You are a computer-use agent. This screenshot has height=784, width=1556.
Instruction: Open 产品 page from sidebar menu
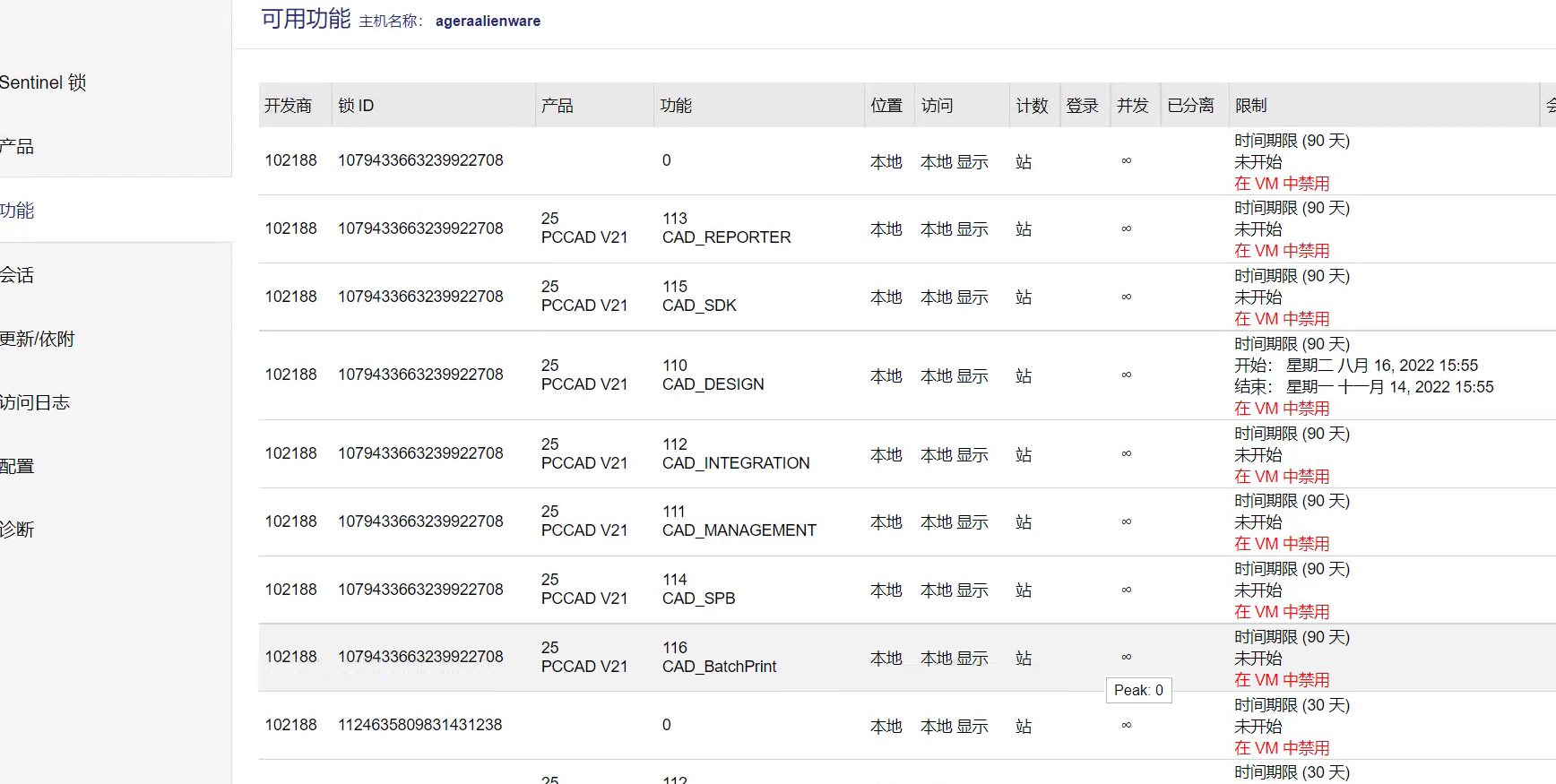[x=17, y=147]
